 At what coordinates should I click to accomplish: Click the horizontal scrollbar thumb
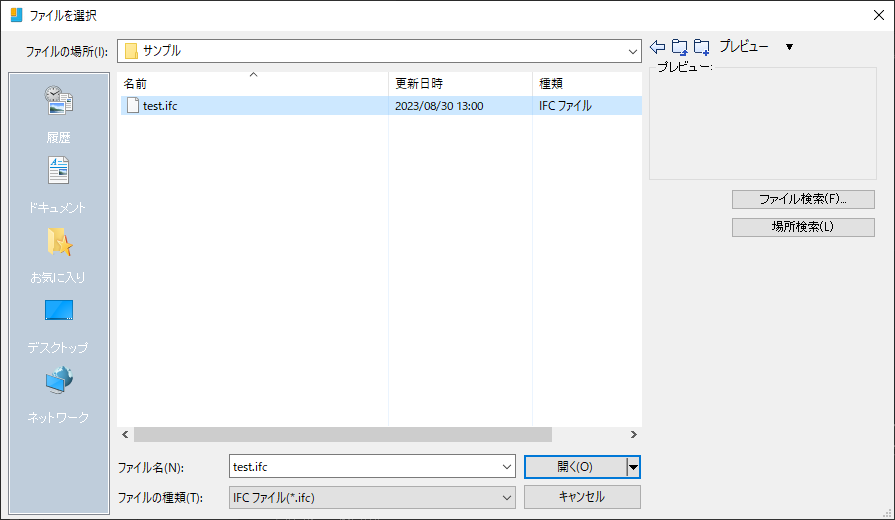pyautogui.click(x=342, y=434)
